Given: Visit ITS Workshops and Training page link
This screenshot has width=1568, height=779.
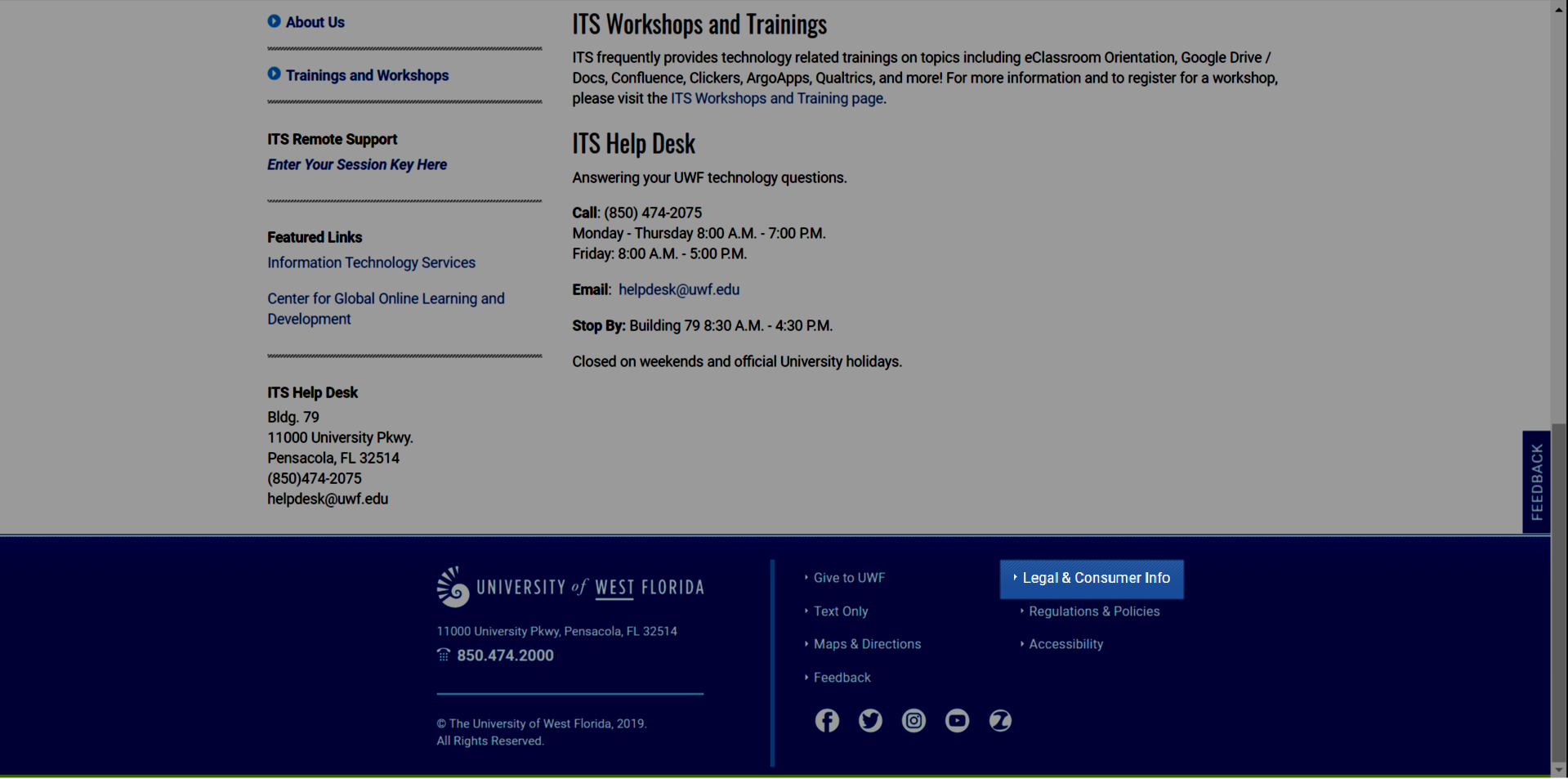Looking at the screenshot, I should click(x=777, y=98).
